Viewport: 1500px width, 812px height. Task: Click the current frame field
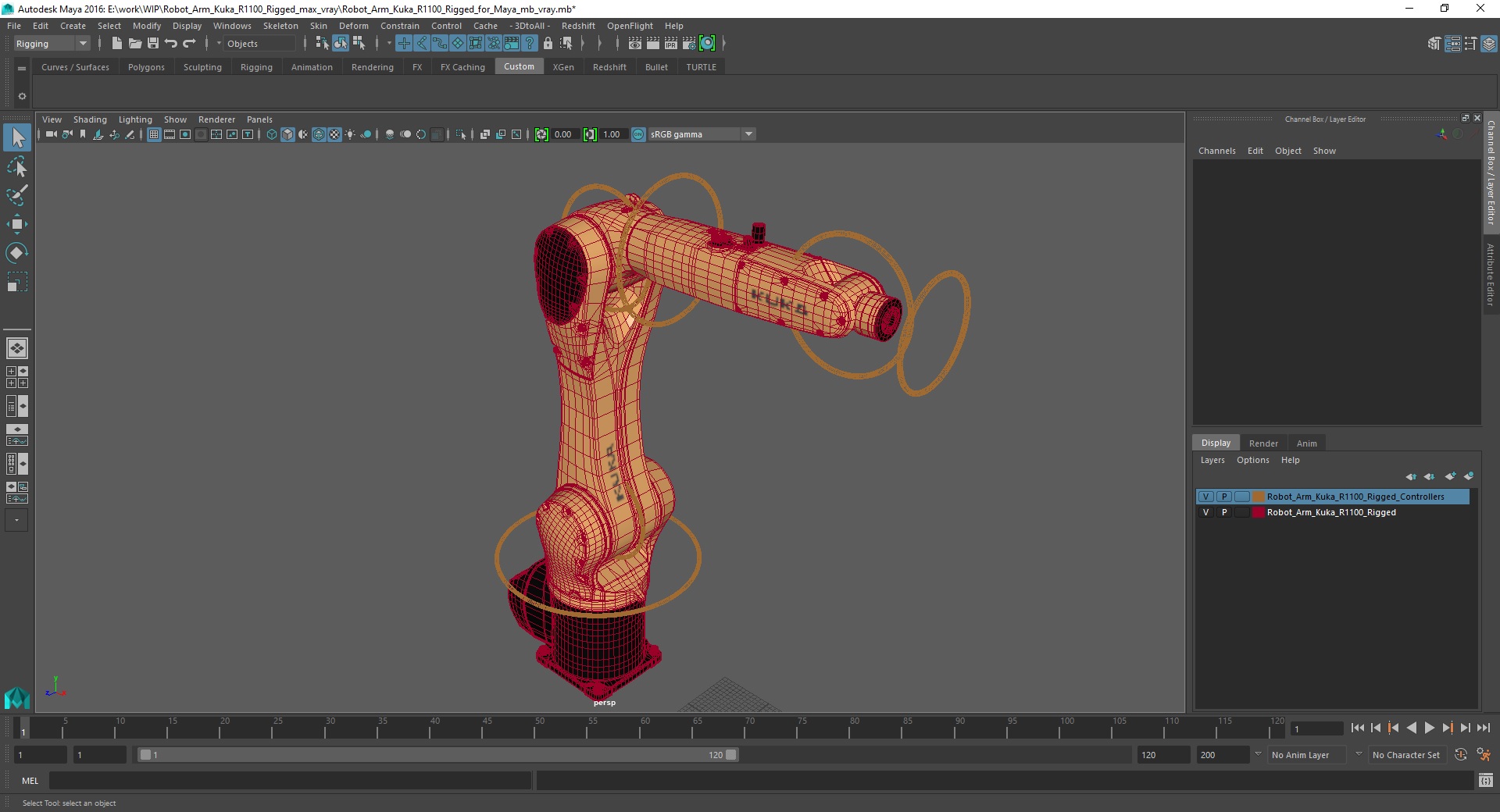point(1316,728)
